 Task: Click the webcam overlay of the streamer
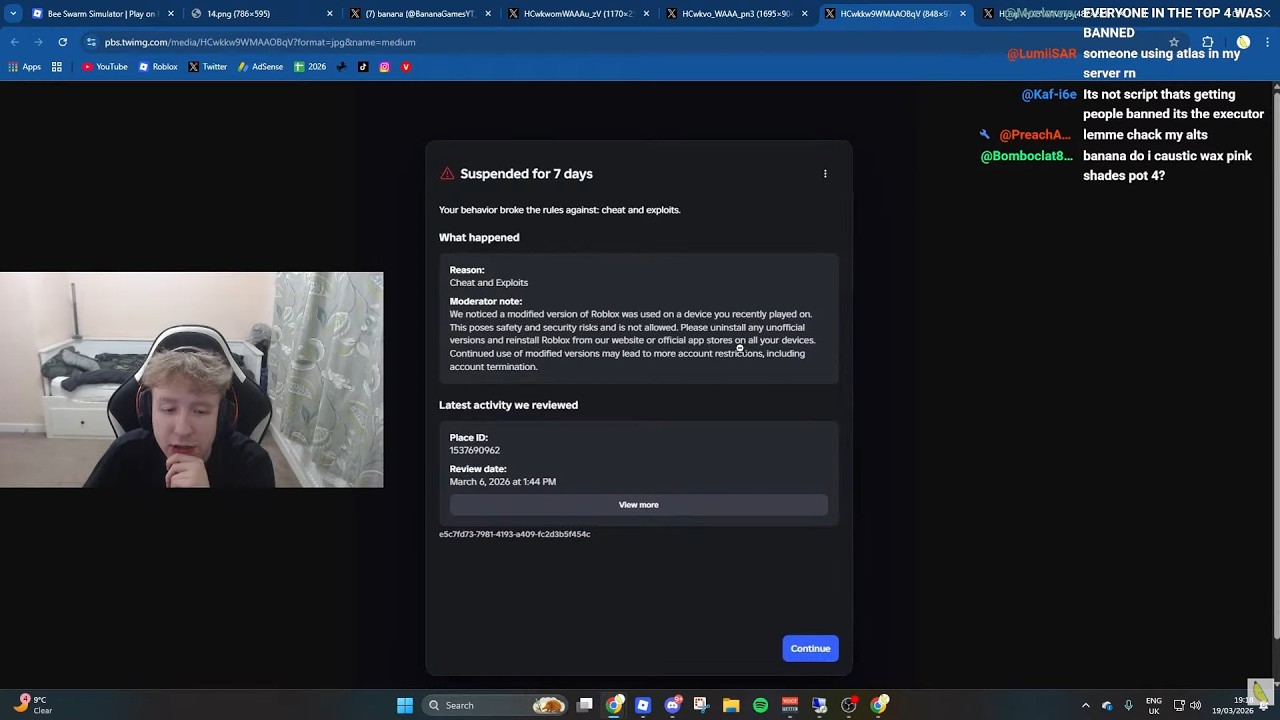point(191,380)
